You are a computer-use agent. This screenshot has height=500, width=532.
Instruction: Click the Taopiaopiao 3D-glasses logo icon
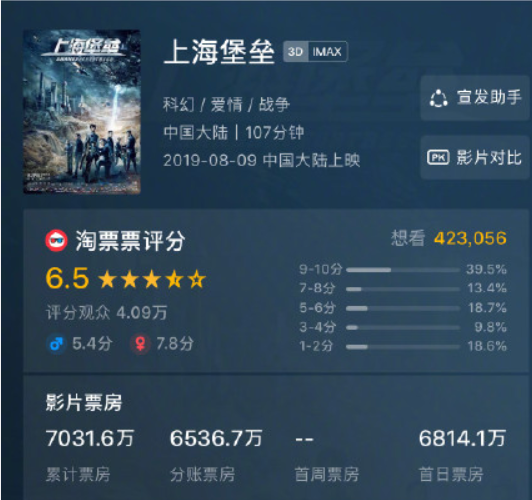(56, 241)
